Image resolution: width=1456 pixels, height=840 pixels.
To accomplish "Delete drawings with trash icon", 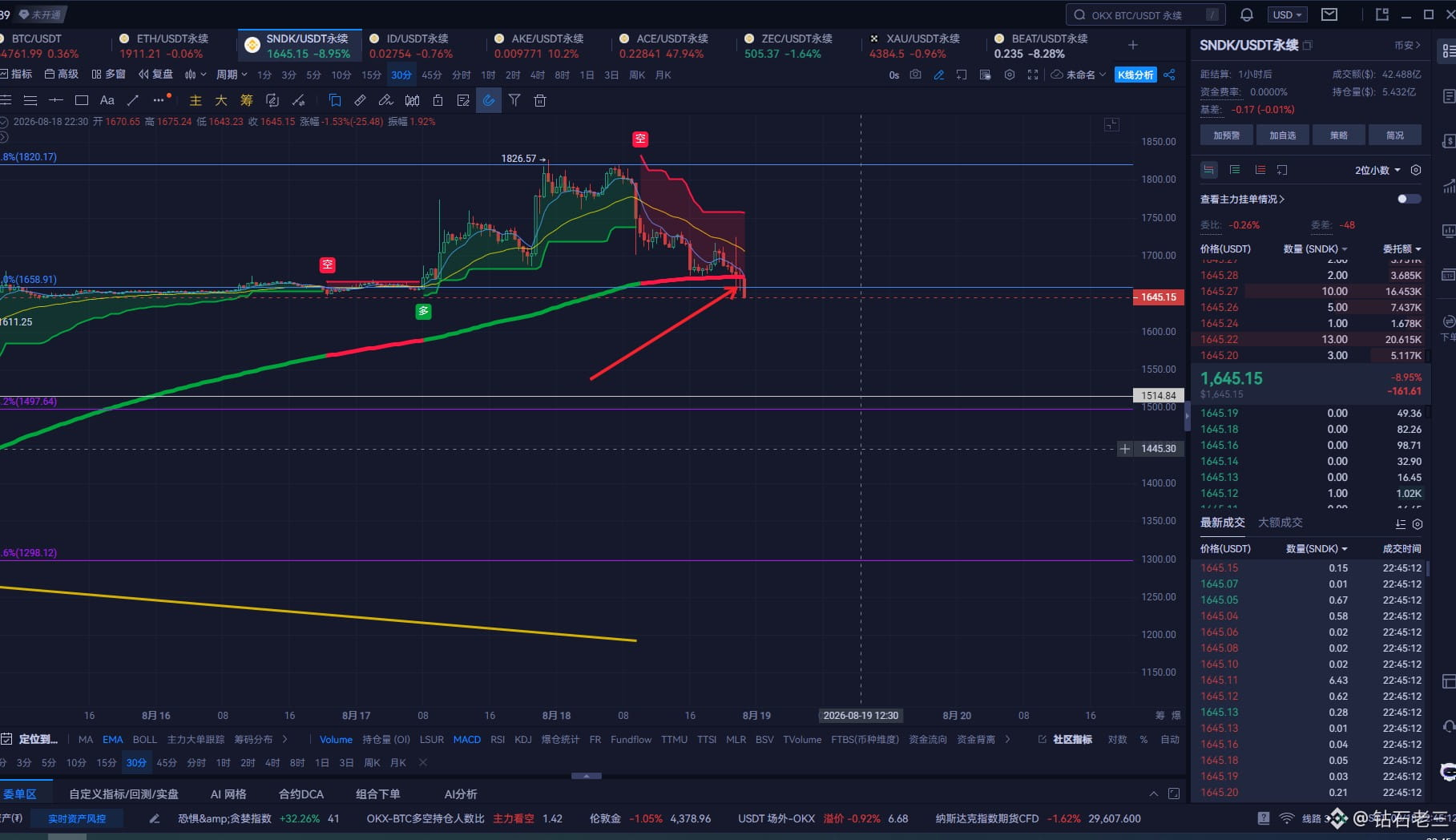I will (x=540, y=100).
